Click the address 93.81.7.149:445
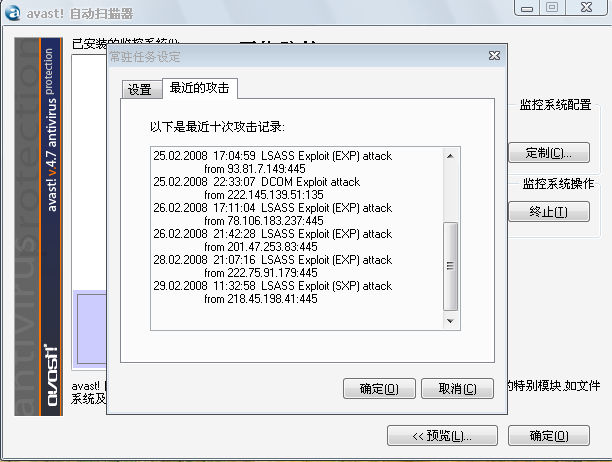Viewport: 612px width, 462px height. pos(266,169)
